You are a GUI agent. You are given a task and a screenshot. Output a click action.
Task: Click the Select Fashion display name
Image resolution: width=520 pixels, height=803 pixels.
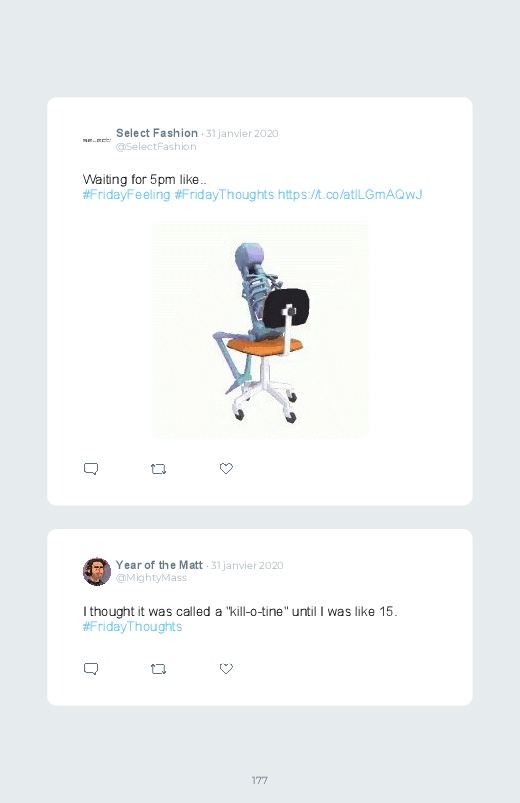coord(157,133)
